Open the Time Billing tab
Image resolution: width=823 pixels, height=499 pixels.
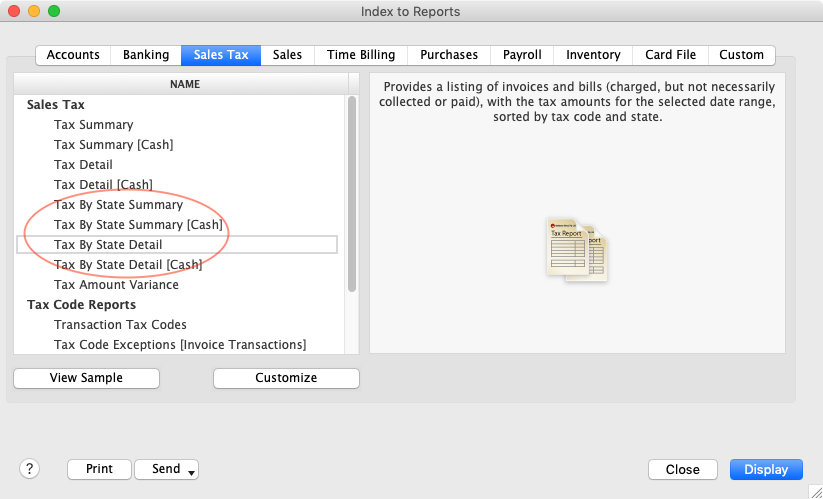361,55
